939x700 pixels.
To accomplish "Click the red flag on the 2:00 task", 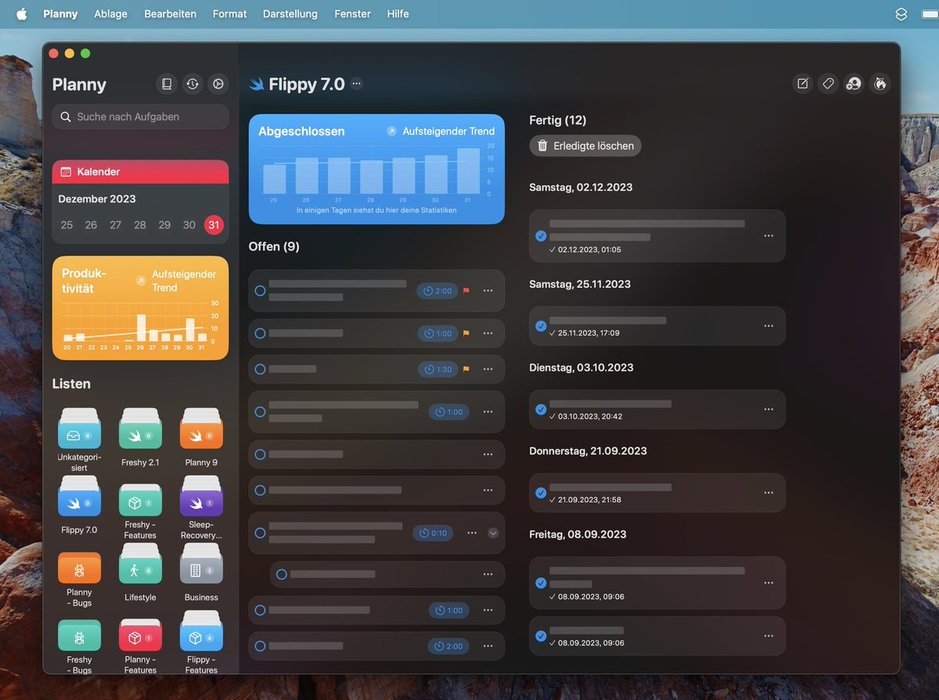I will click(x=466, y=290).
